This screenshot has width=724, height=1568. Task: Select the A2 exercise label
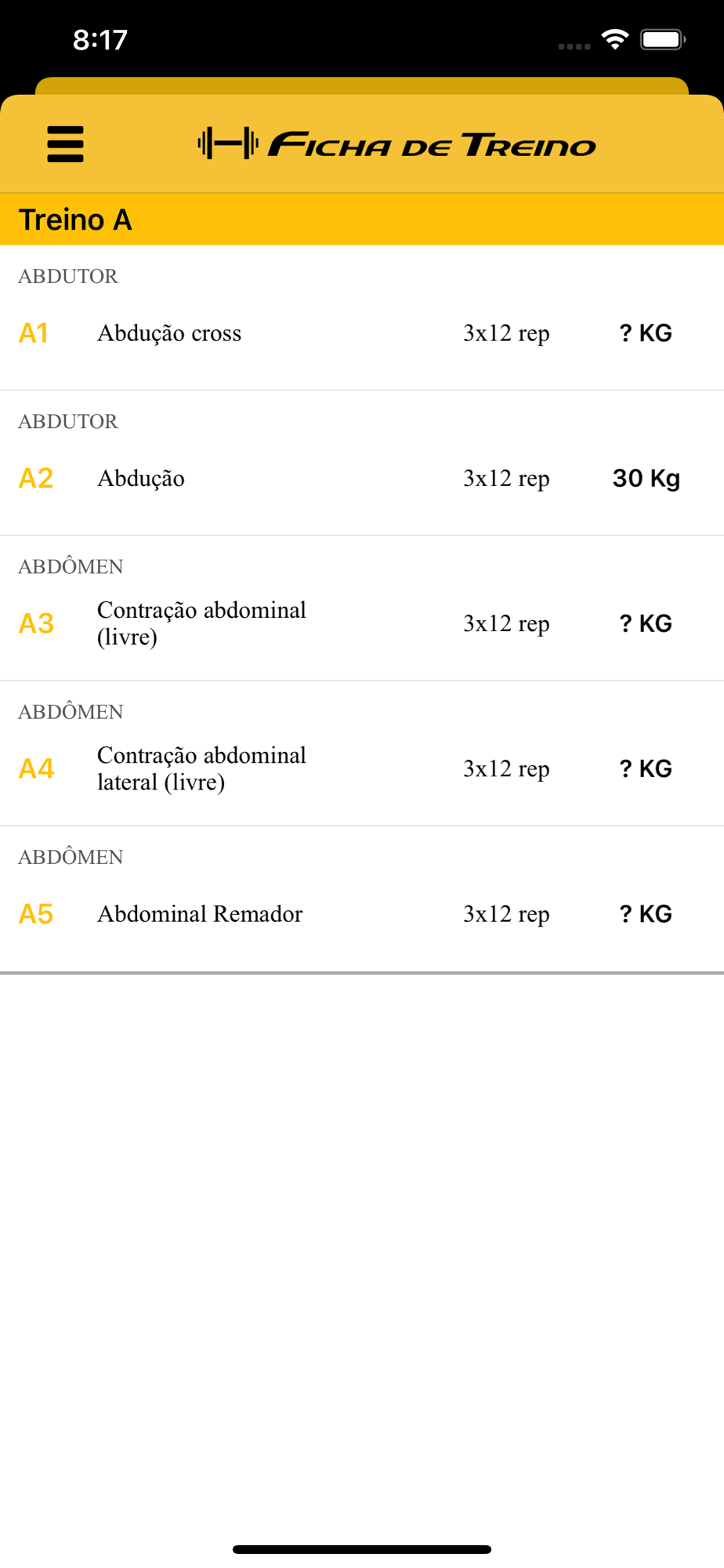pyautogui.click(x=36, y=478)
